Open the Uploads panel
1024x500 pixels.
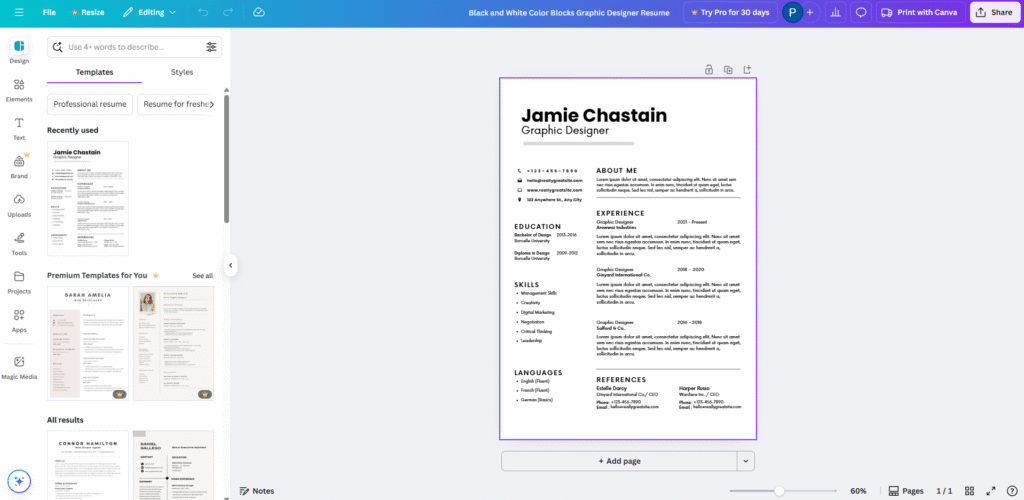pos(19,204)
